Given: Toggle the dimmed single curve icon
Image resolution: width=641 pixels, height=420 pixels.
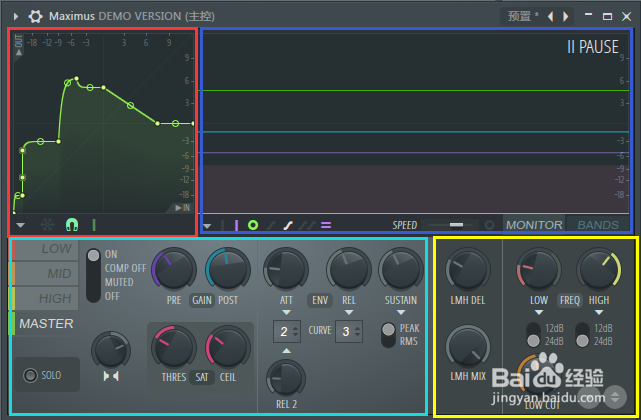Looking at the screenshot, I should [x=271, y=225].
